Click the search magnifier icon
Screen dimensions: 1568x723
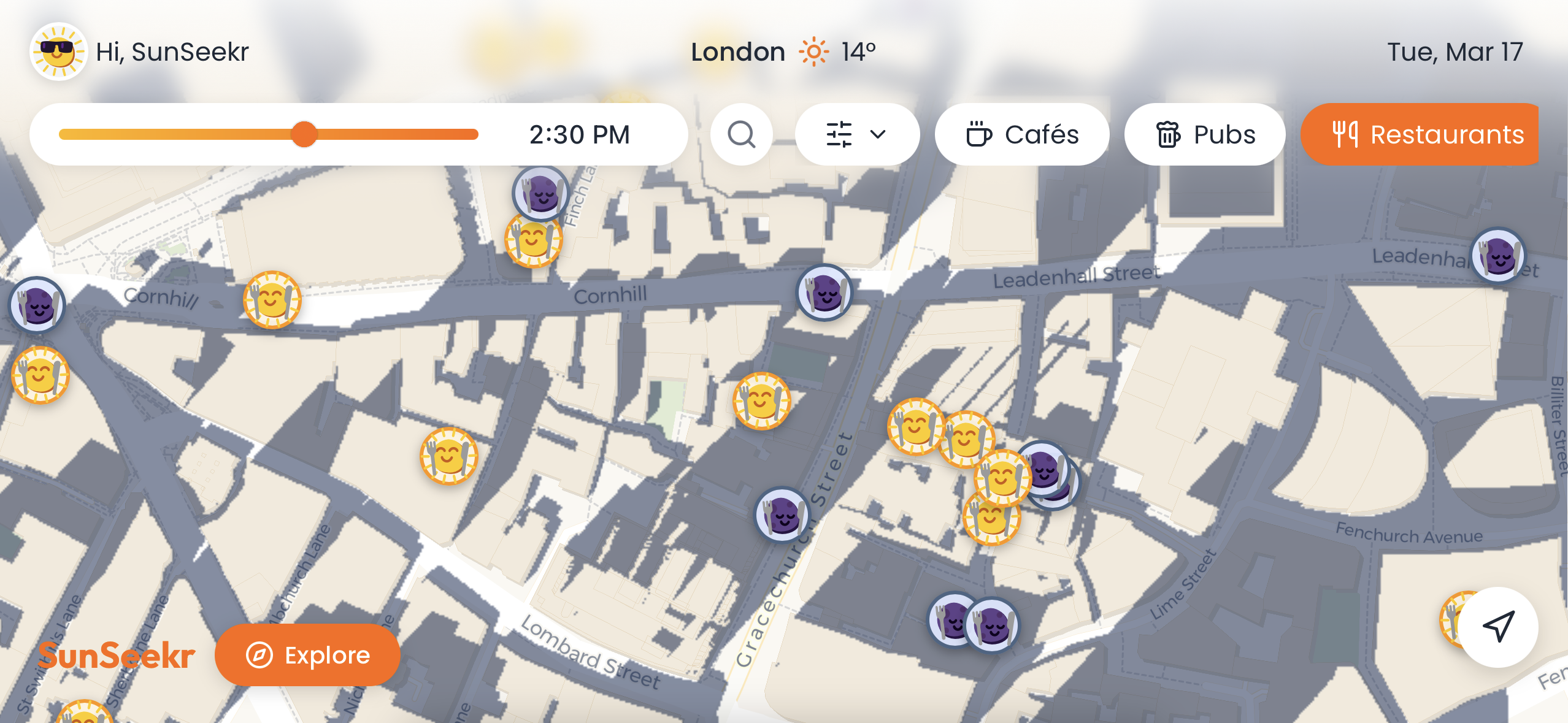(x=741, y=134)
